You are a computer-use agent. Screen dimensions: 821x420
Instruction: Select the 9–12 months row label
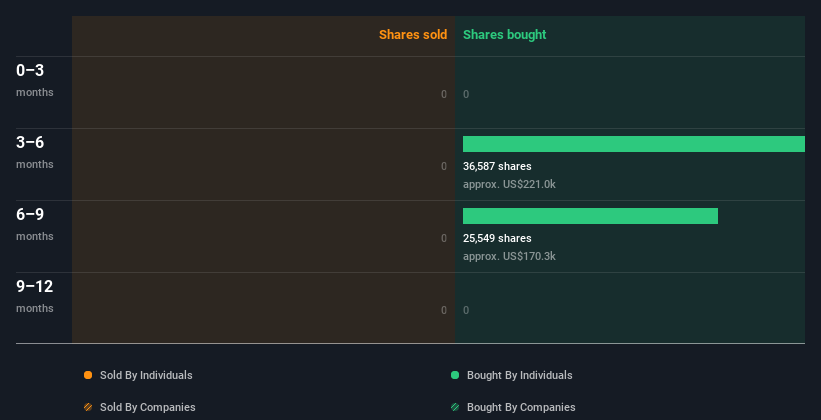(x=35, y=296)
